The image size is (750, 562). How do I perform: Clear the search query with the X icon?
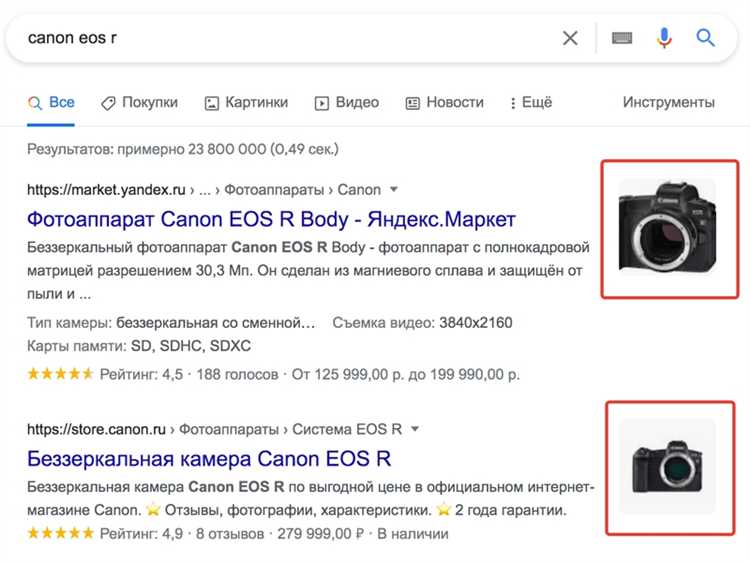click(570, 38)
